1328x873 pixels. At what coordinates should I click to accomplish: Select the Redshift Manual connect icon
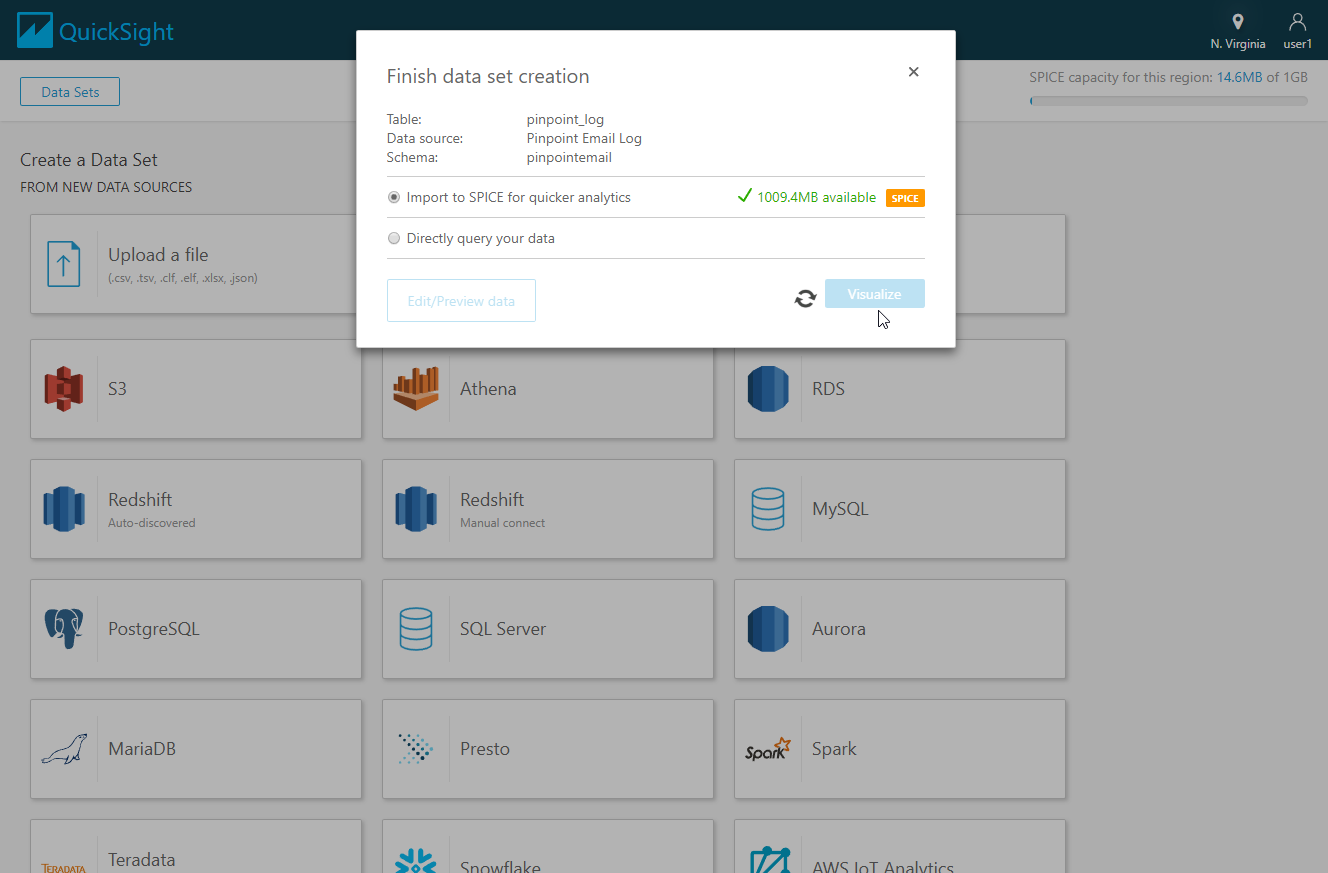pos(416,509)
